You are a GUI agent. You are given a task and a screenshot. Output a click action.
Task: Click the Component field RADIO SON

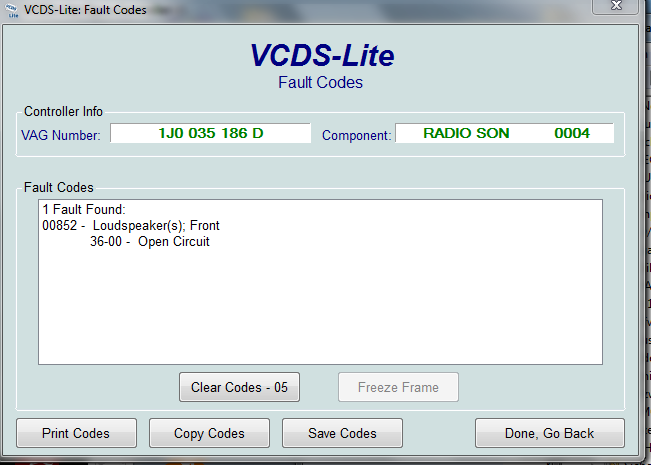pyautogui.click(x=504, y=133)
